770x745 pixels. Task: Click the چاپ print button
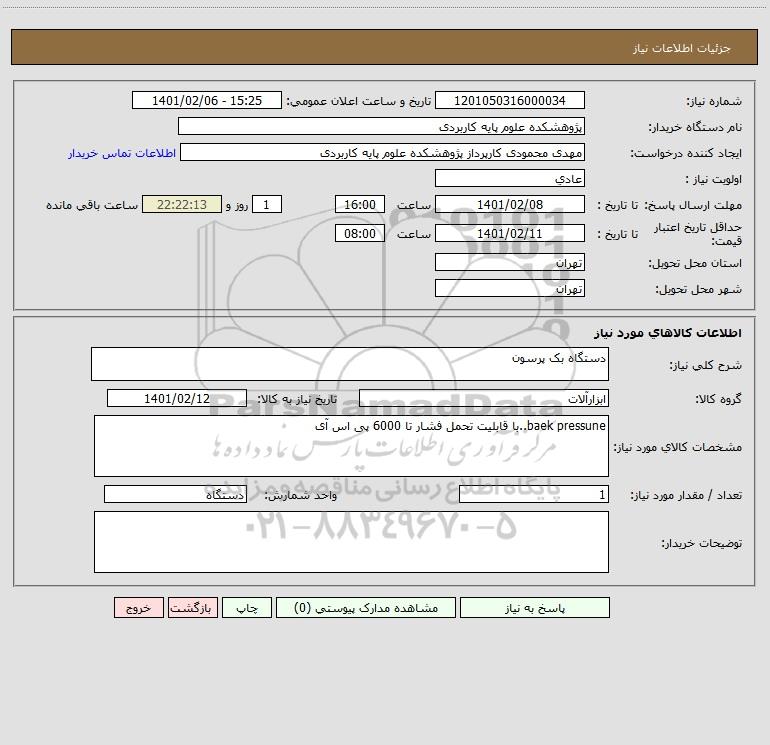[x=247, y=608]
